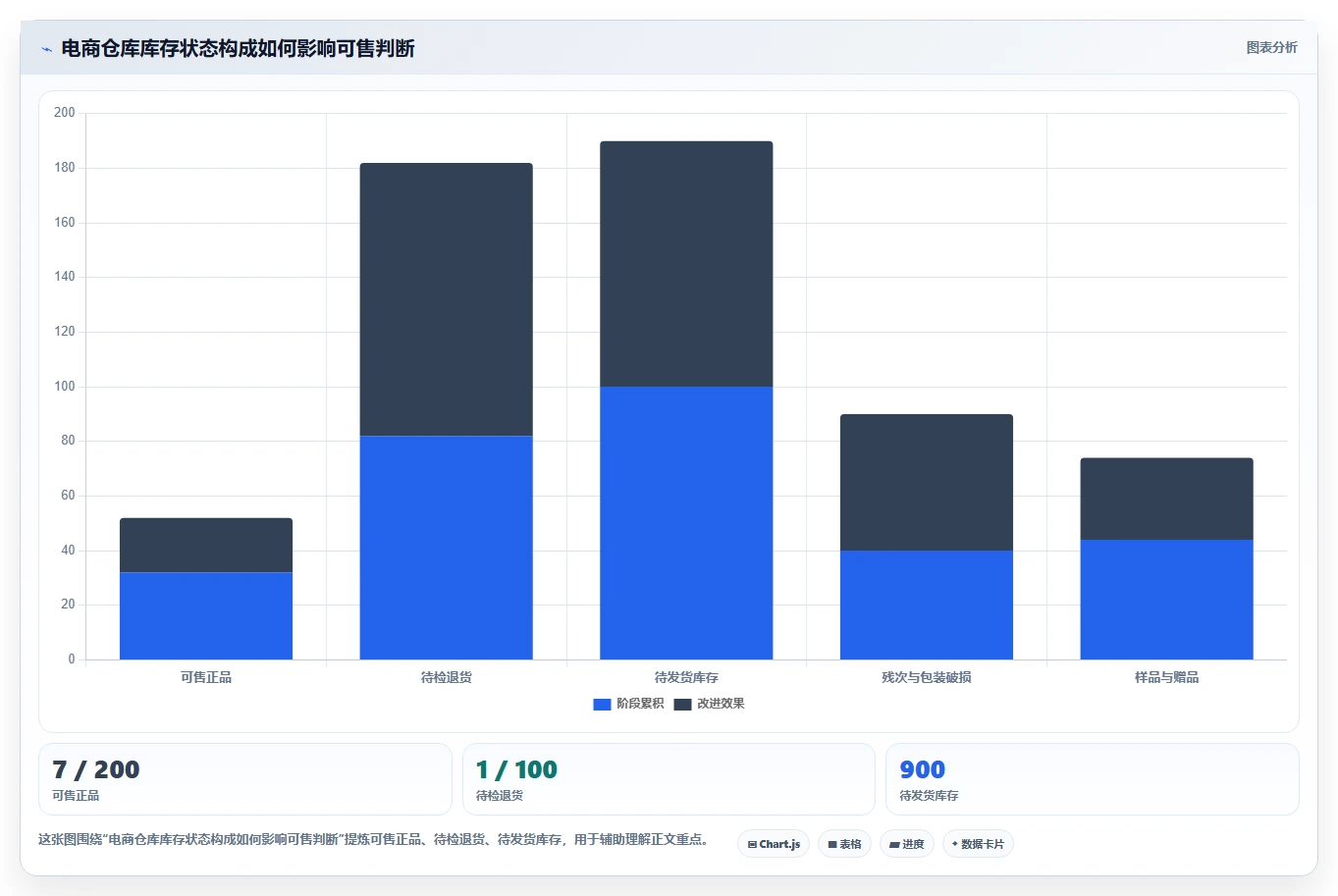Click the 100 y-axis tick label
This screenshot has height=896, width=1338.
[x=65, y=387]
